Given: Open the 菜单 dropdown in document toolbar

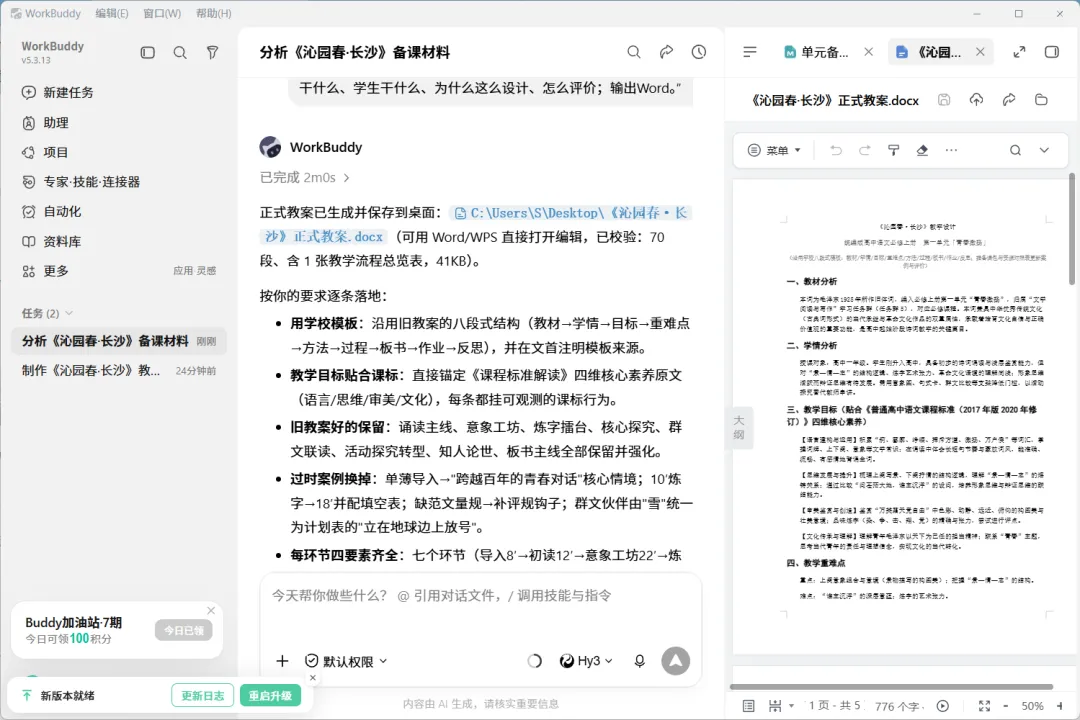Looking at the screenshot, I should click(x=775, y=150).
